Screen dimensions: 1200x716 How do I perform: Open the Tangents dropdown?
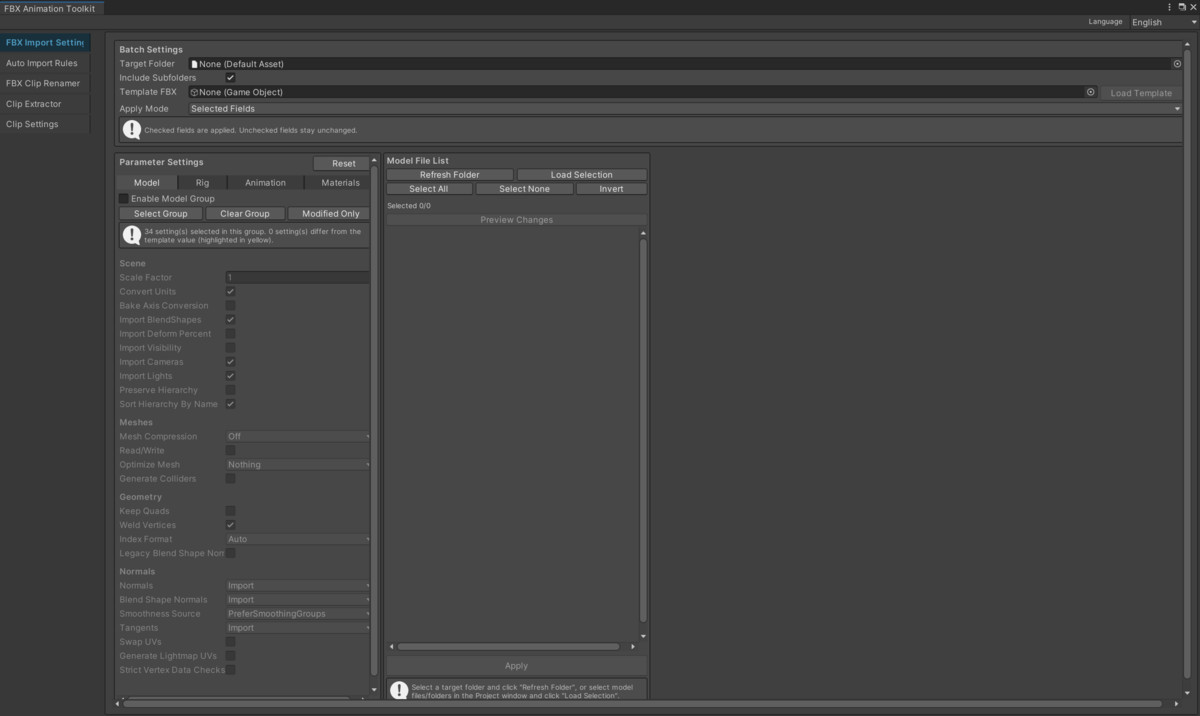pyautogui.click(x=298, y=628)
